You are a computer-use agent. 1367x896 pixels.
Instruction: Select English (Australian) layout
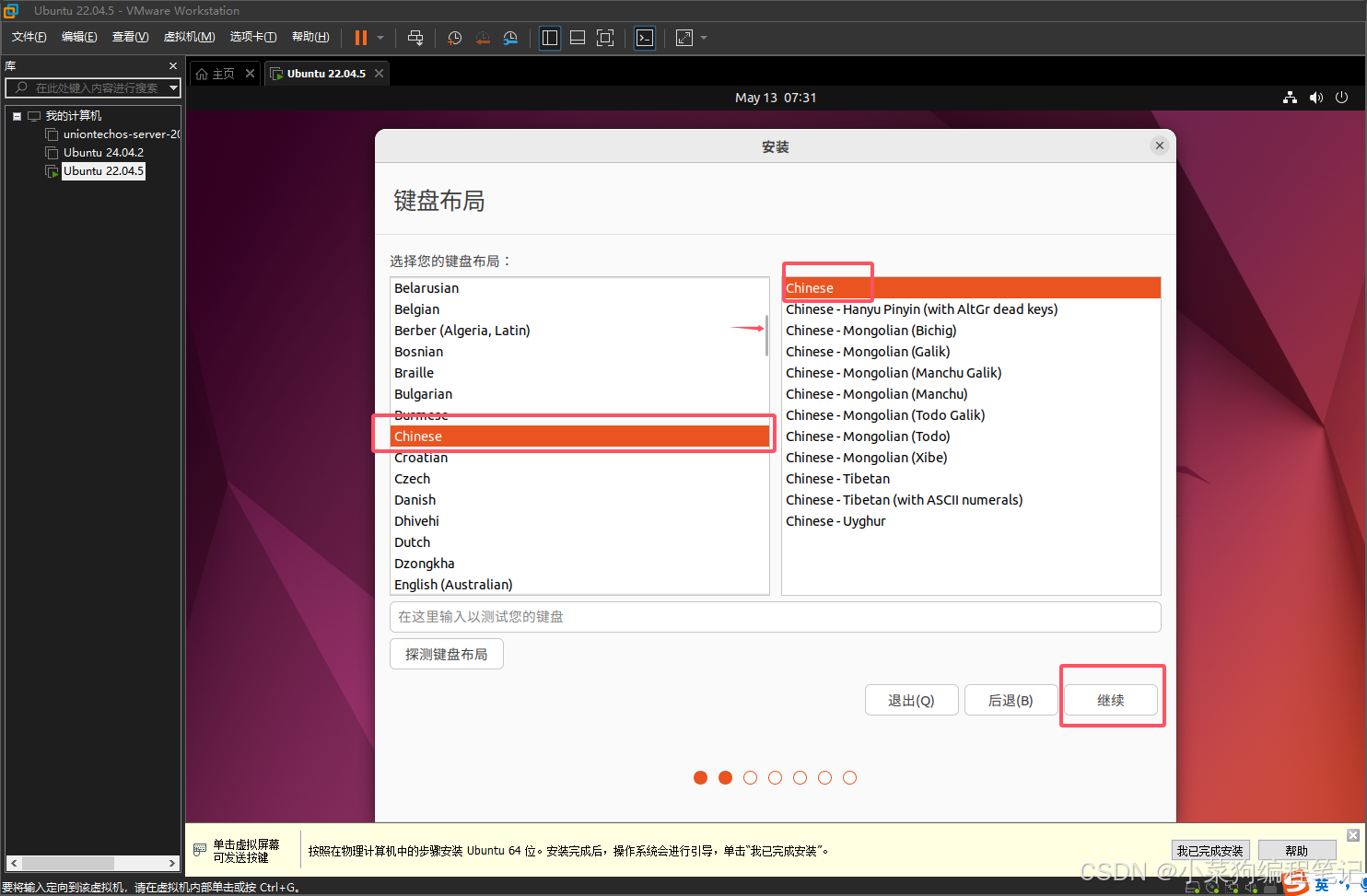tap(579, 585)
